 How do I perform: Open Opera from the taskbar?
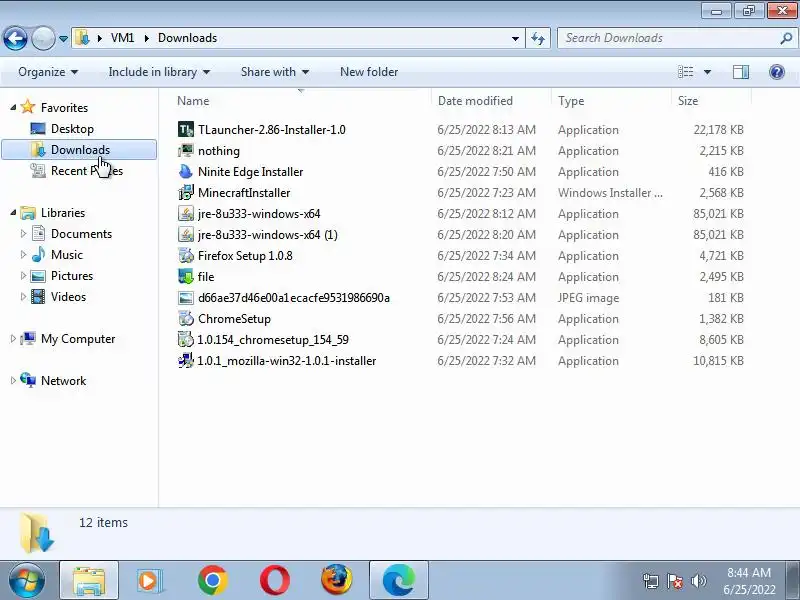[x=274, y=580]
